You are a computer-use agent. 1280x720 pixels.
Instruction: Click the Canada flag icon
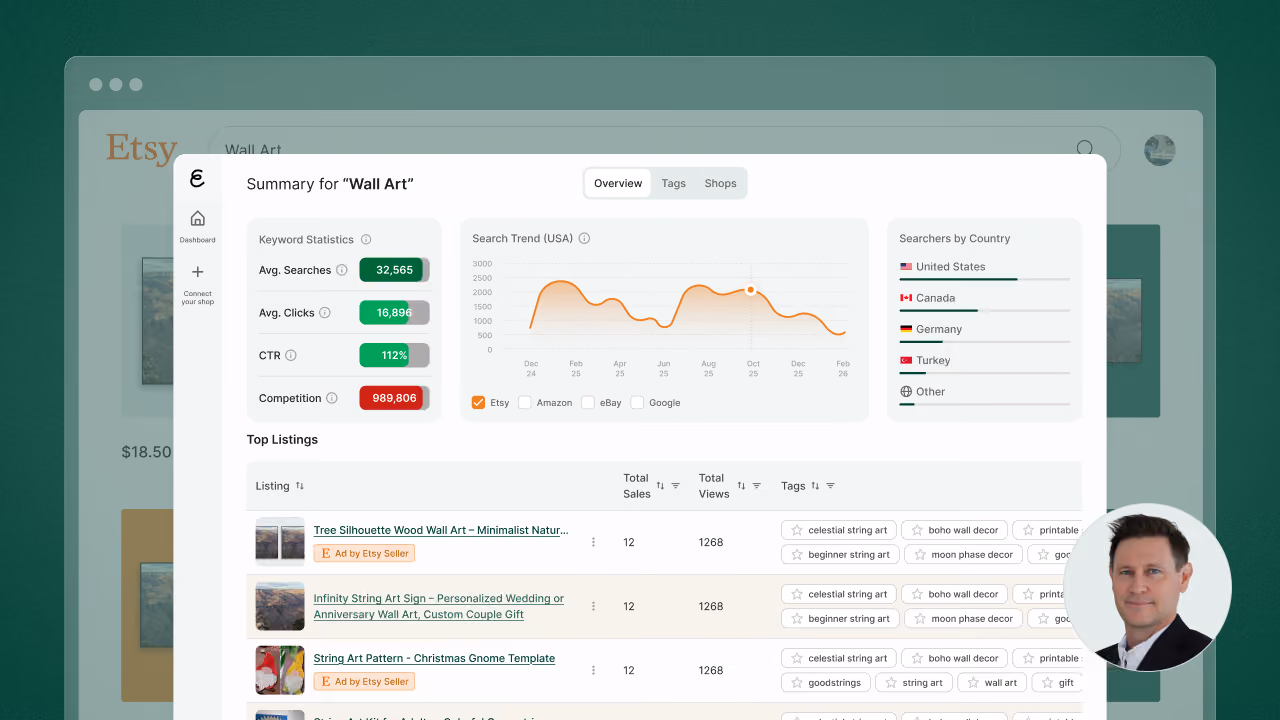click(x=906, y=298)
